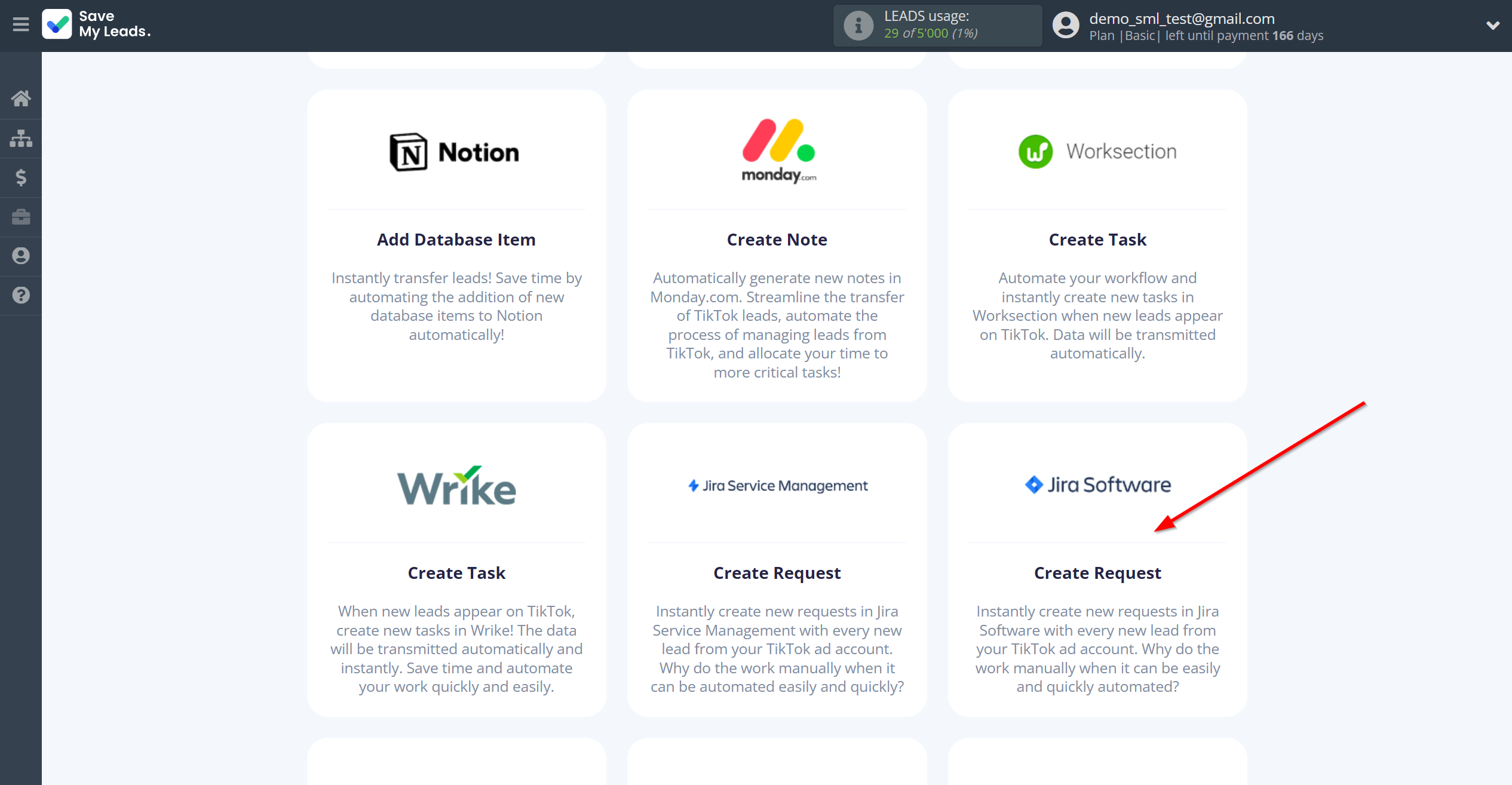Image resolution: width=1512 pixels, height=785 pixels.
Task: Expand the account dropdown chevron
Action: (1492, 26)
